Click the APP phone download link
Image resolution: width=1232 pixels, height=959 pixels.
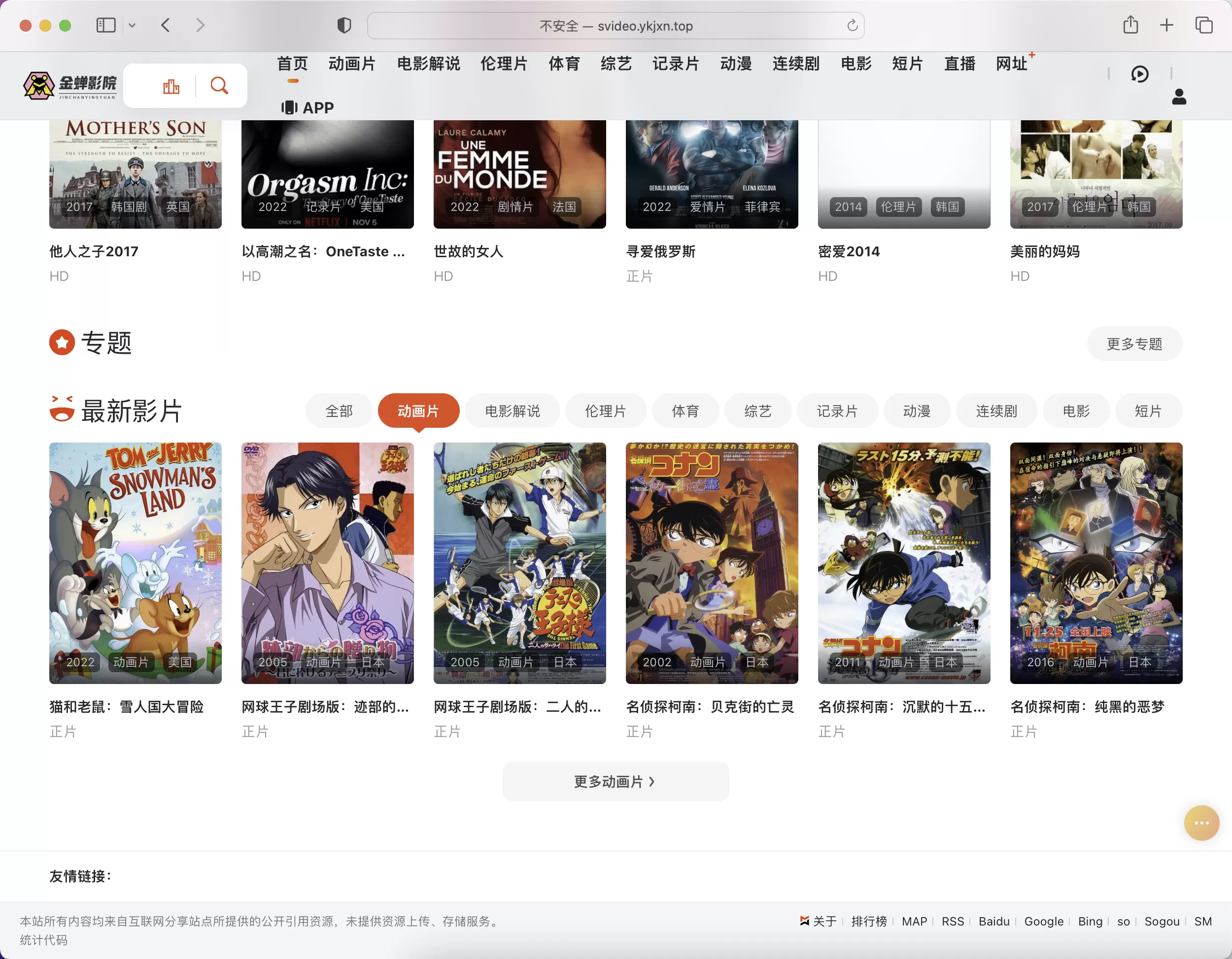(308, 107)
